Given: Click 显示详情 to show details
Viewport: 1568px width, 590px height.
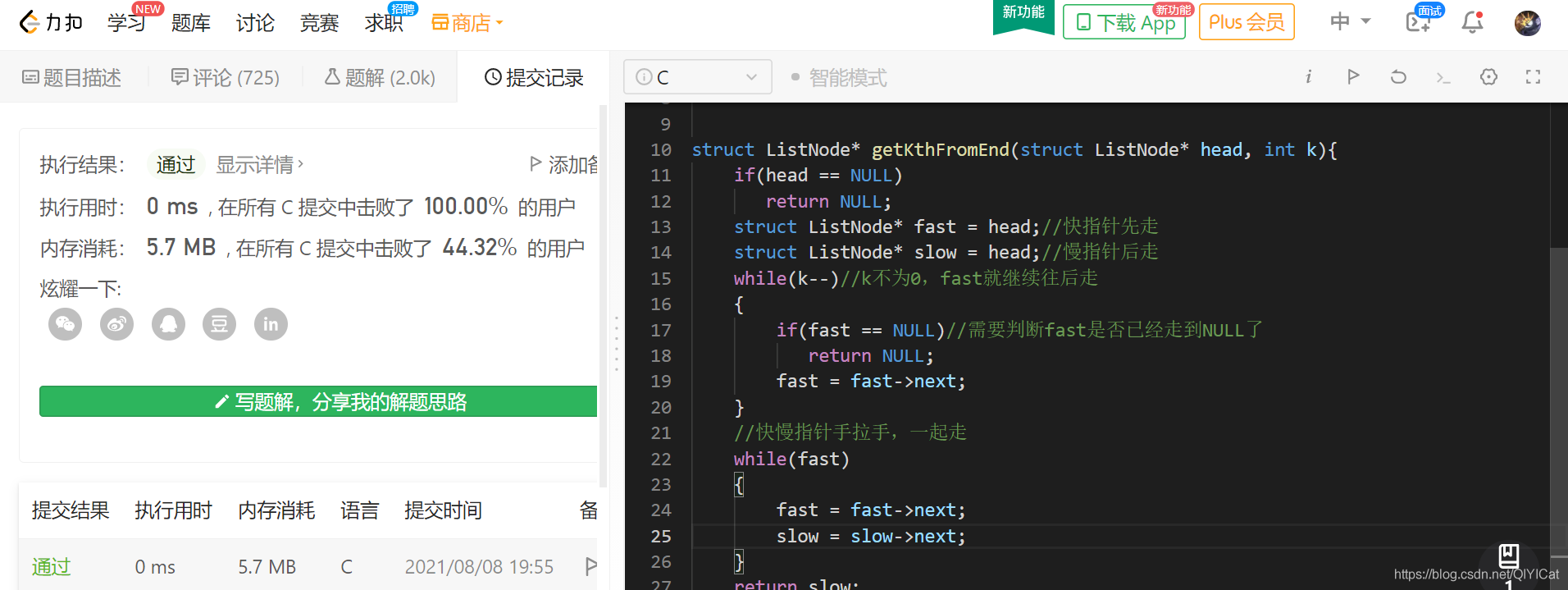Looking at the screenshot, I should click(x=260, y=165).
